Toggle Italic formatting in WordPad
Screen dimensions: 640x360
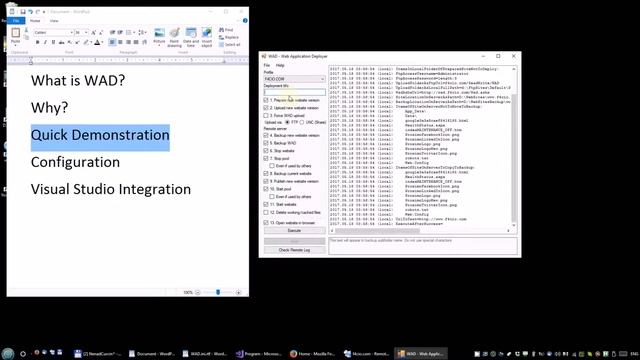[45, 42]
